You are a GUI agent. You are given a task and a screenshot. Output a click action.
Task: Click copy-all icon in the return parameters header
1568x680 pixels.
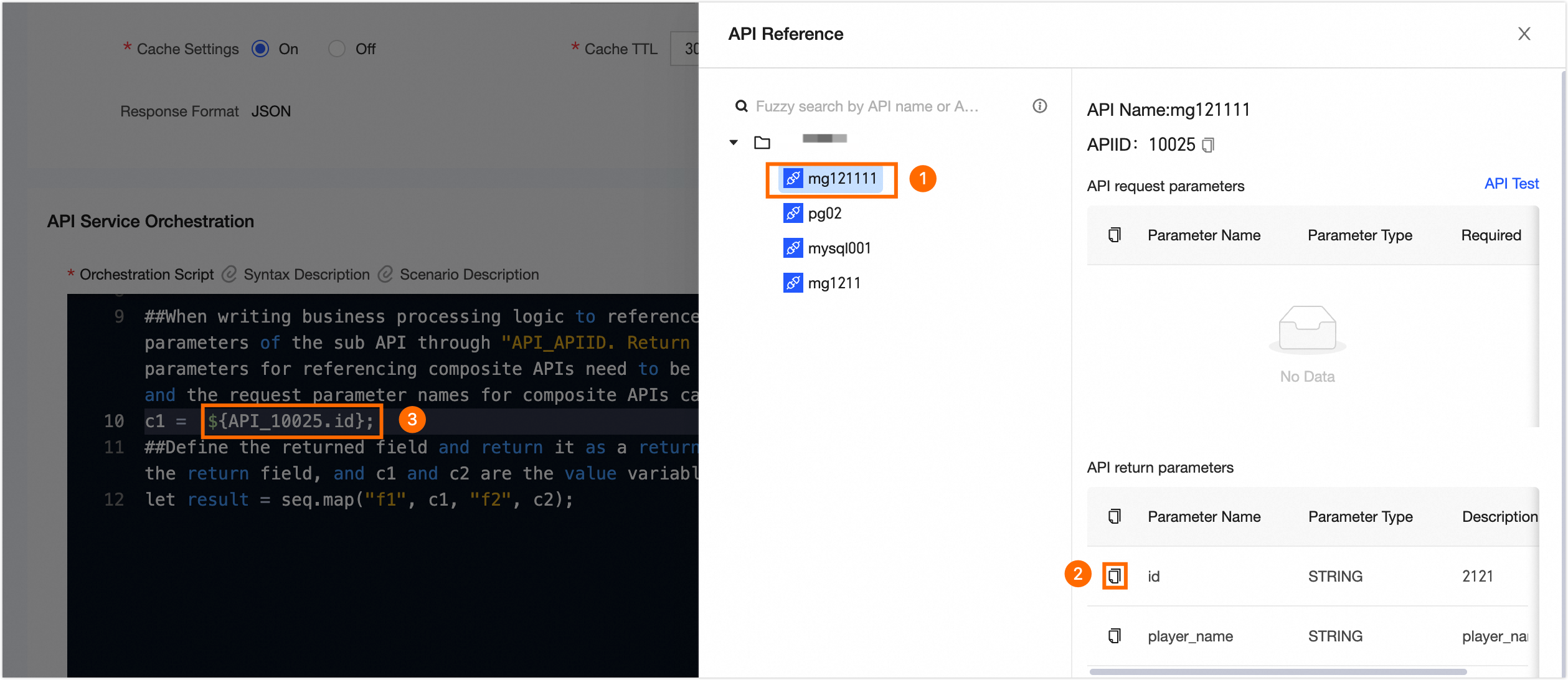[1115, 516]
